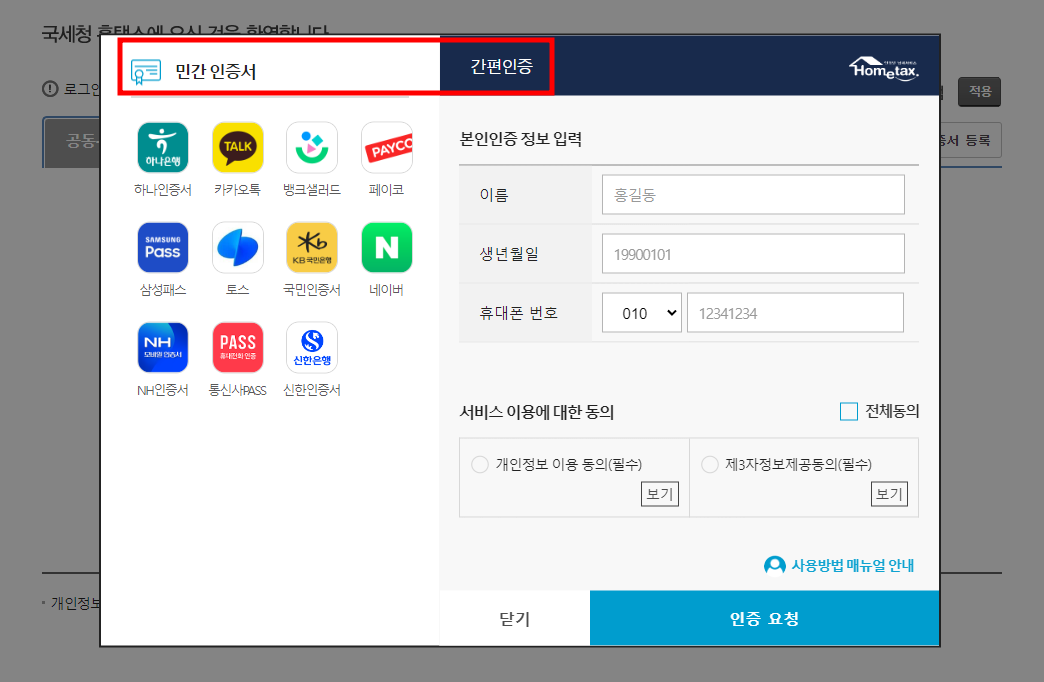Click the 이름 input field
Screen dimensions: 1044x682
(x=753, y=194)
